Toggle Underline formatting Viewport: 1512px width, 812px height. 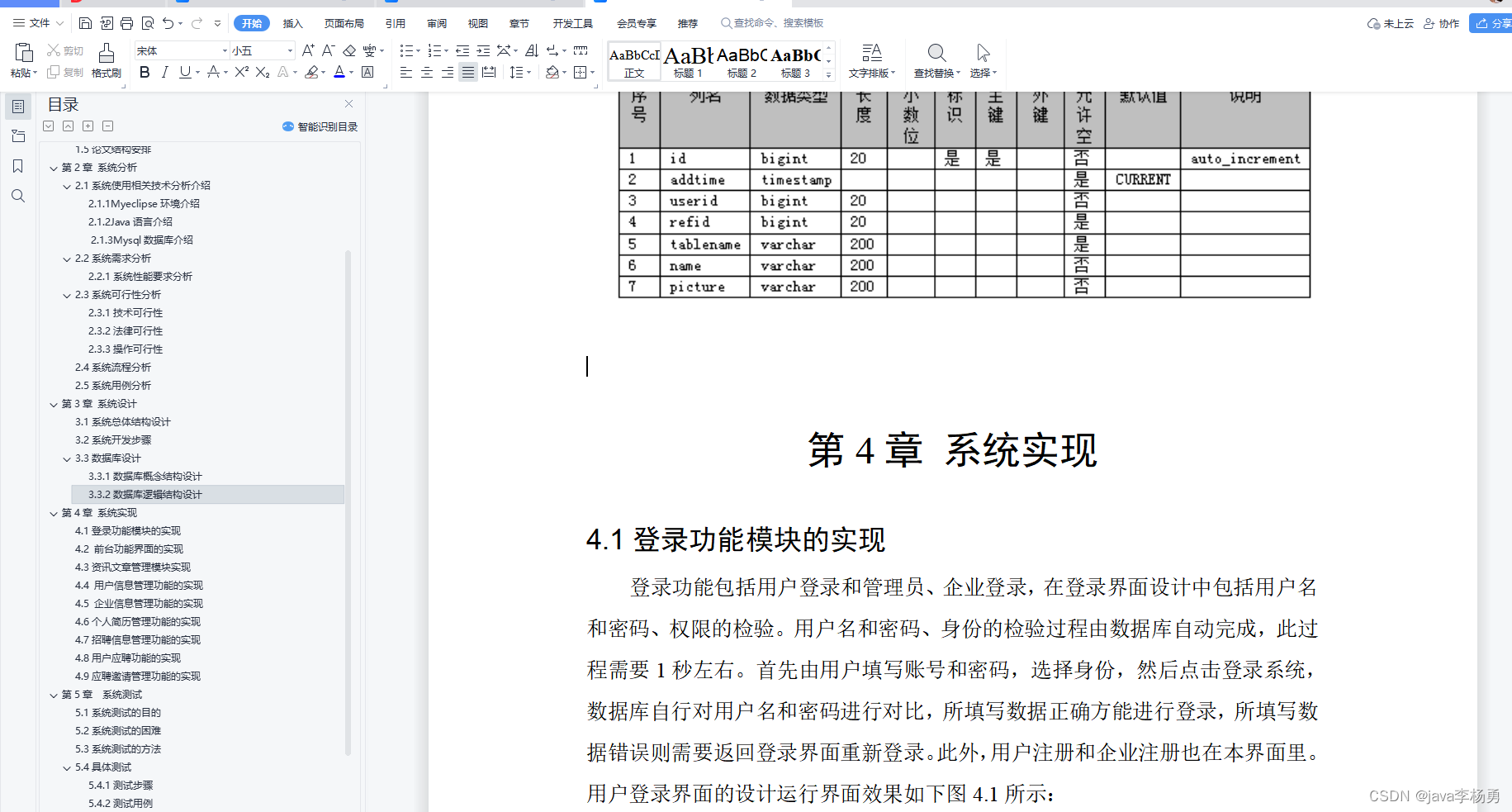pos(185,73)
